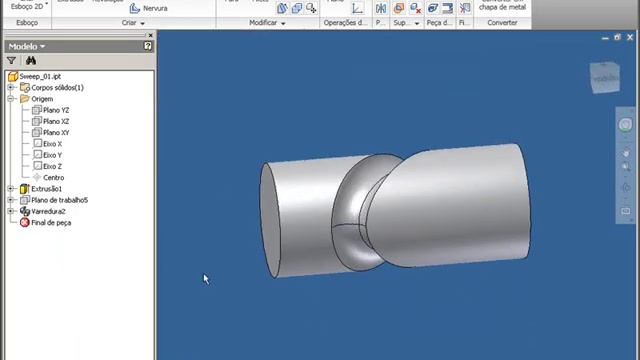Click the Converter panel label
The height and width of the screenshot is (360, 640).
coord(502,23)
